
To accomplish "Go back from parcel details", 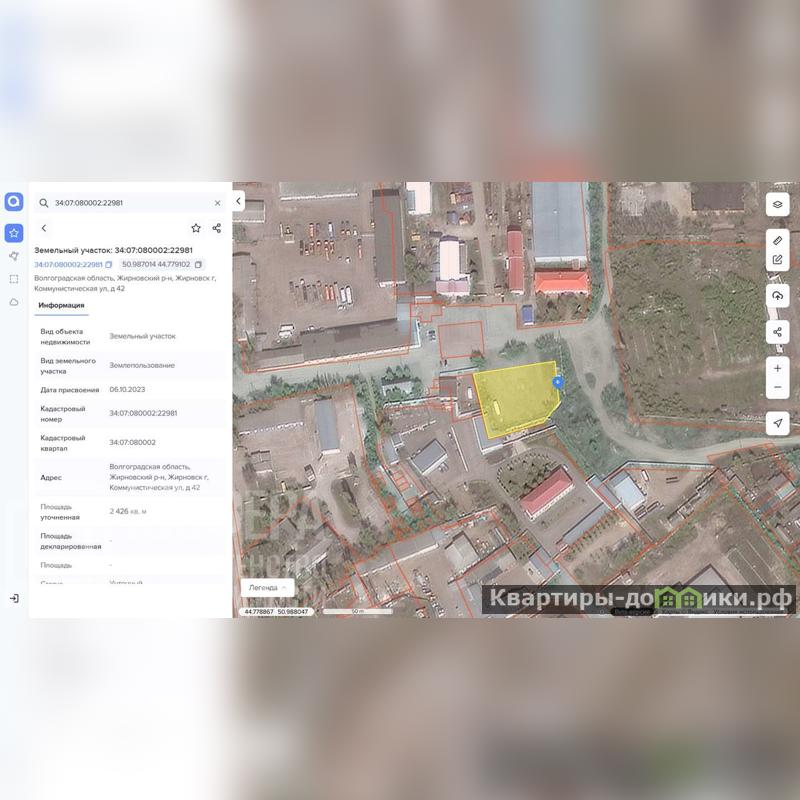I will (x=43, y=228).
